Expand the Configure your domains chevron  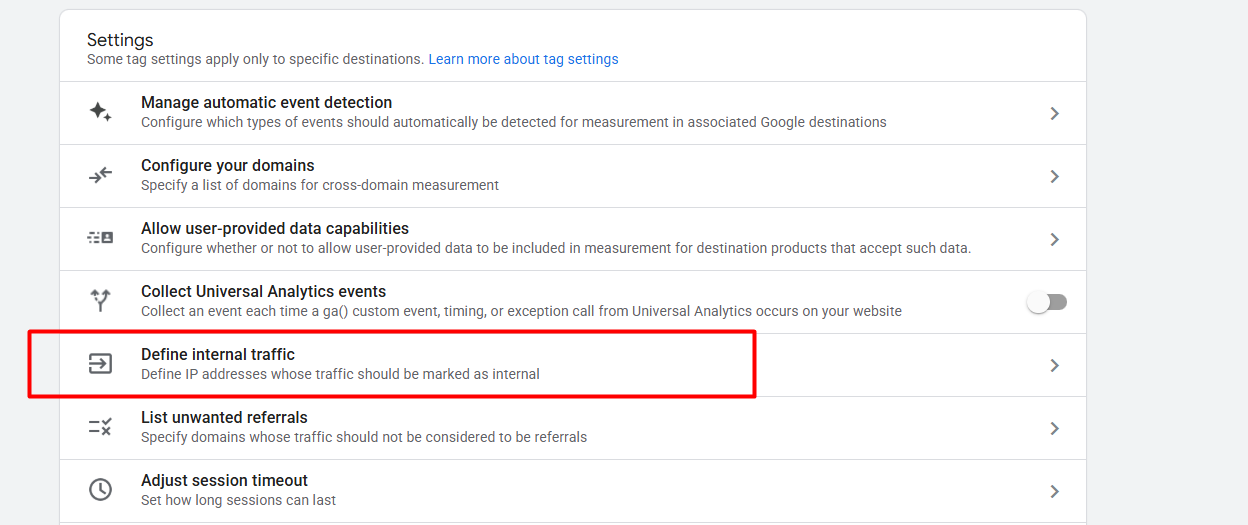pyautogui.click(x=1054, y=176)
